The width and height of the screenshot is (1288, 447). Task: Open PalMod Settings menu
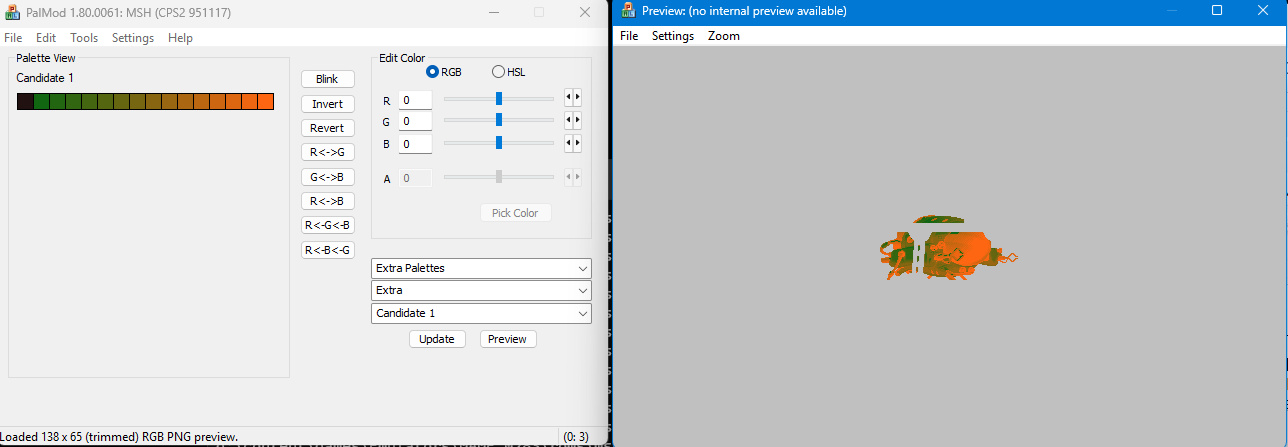tap(133, 38)
